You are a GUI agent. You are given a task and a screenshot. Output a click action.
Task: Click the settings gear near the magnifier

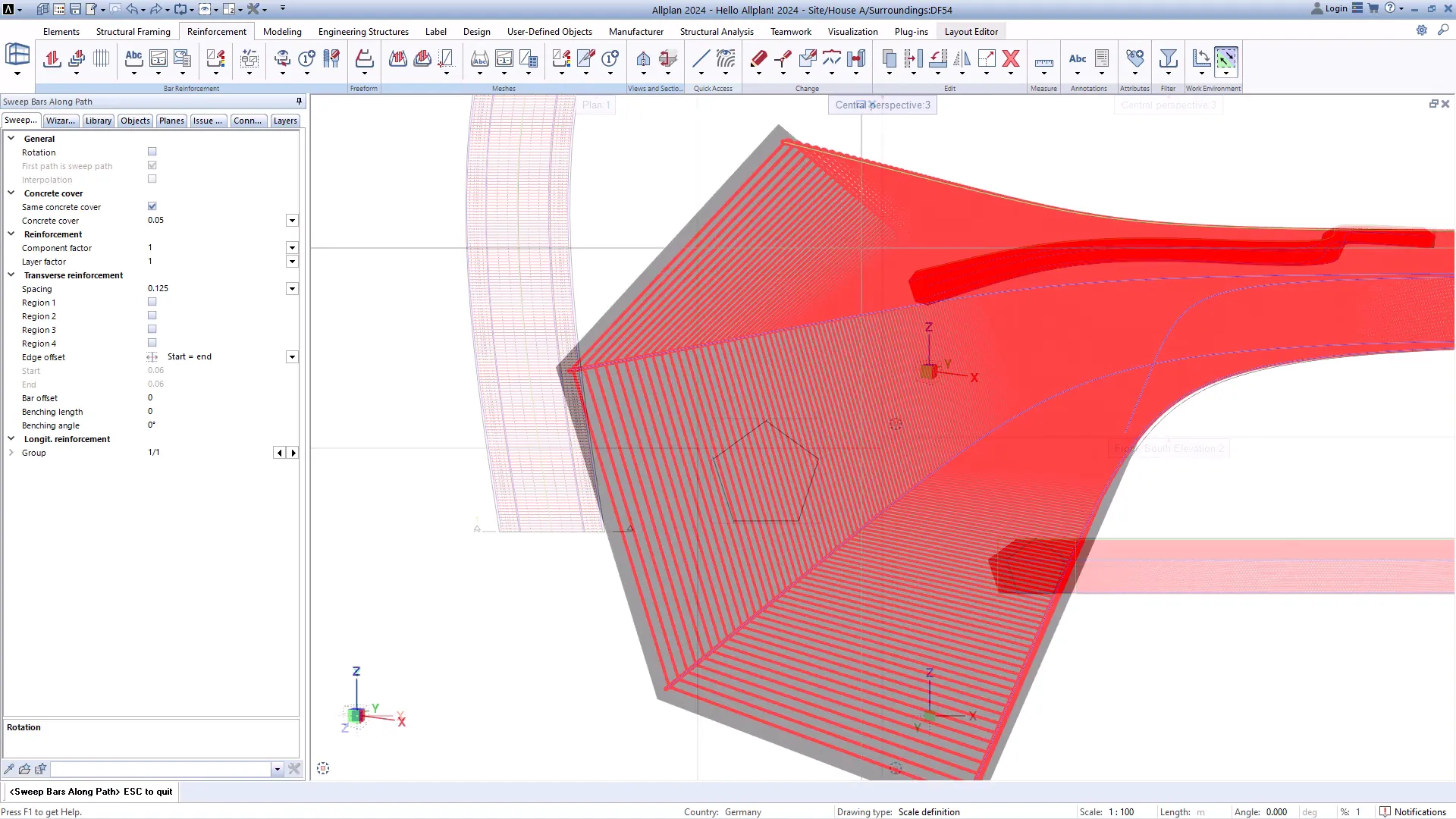pos(1421,30)
